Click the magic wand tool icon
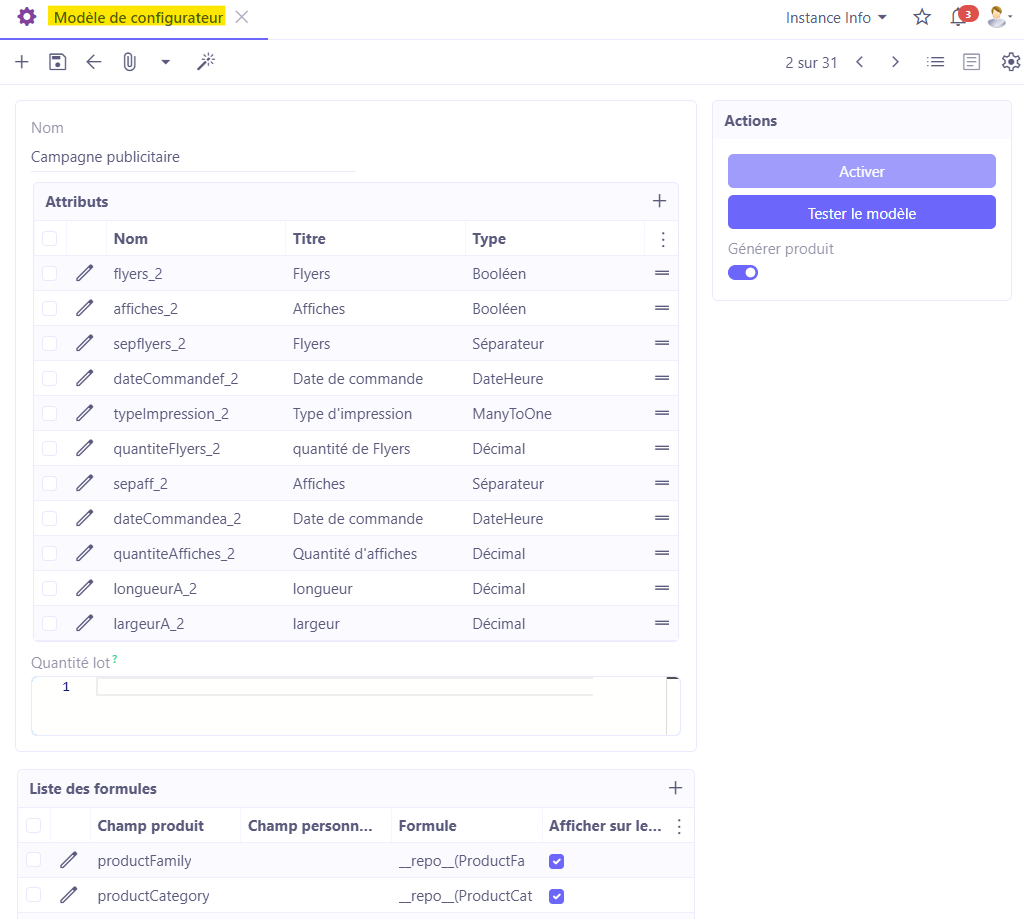Screen dimensions: 1024x919 point(206,62)
